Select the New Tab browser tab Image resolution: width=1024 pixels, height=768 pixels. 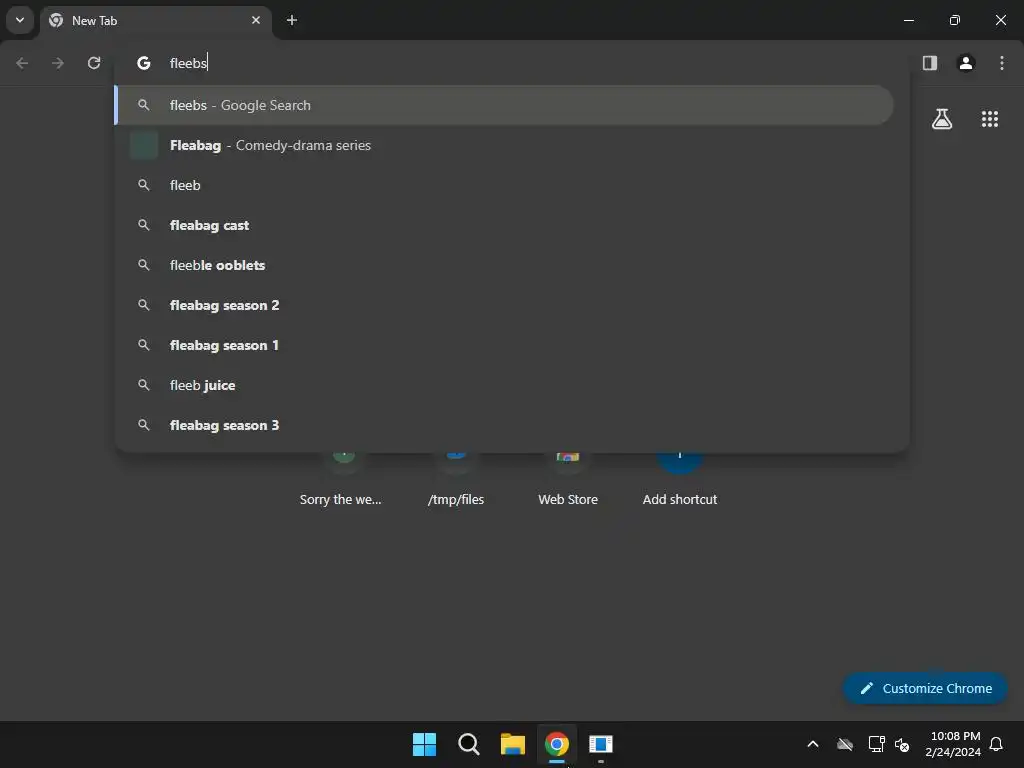[157, 21]
